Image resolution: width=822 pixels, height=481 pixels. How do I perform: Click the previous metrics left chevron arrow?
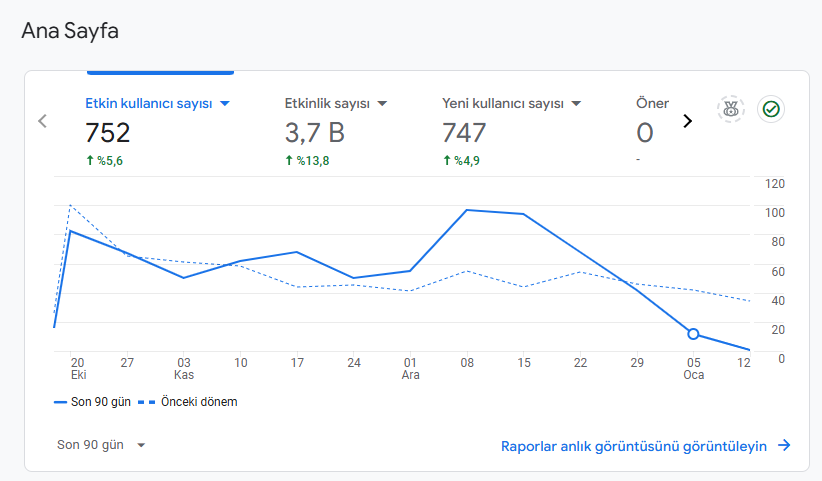[x=42, y=121]
